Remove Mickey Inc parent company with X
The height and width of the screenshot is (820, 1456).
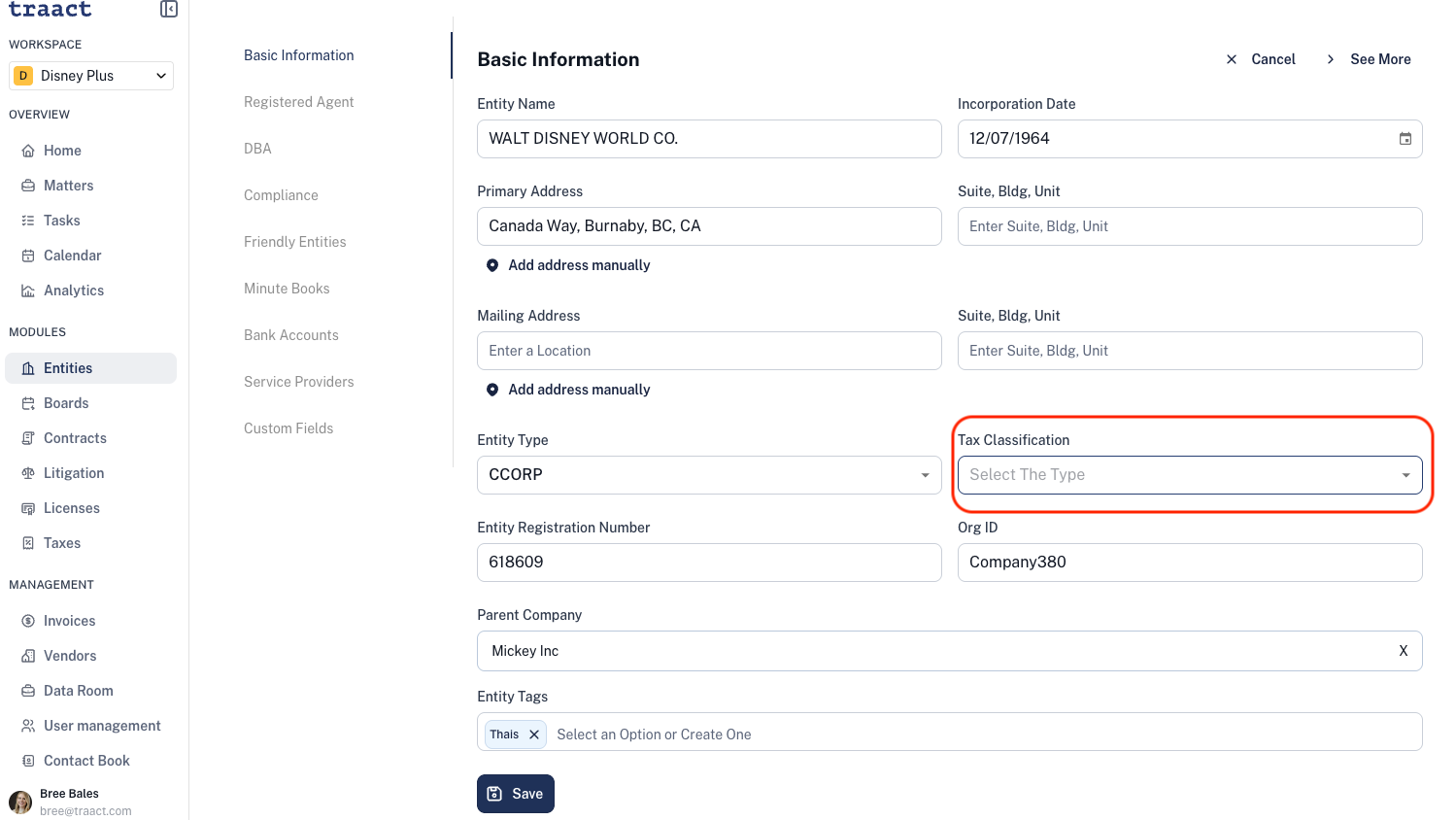(x=1403, y=651)
